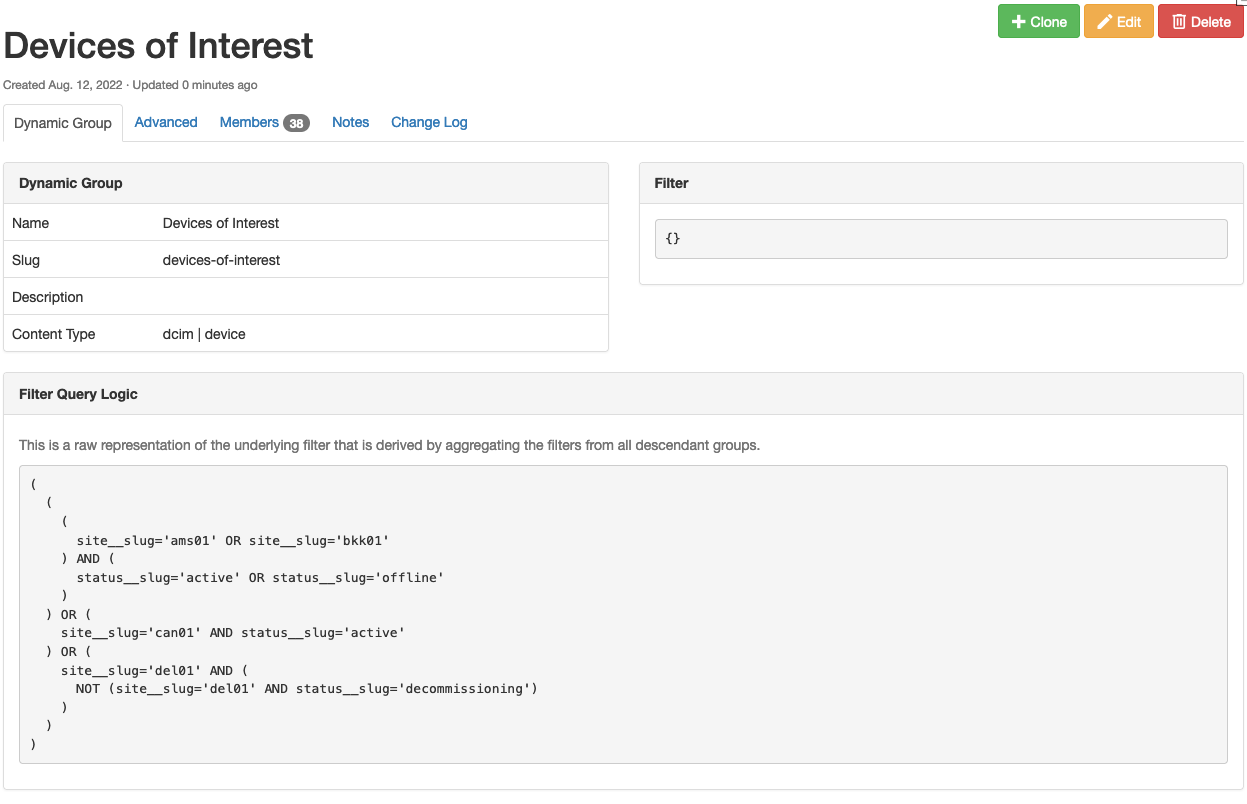Screen dimensions: 1247x804
Task: Click the Dynamic Group panel header
Action: [305, 183]
